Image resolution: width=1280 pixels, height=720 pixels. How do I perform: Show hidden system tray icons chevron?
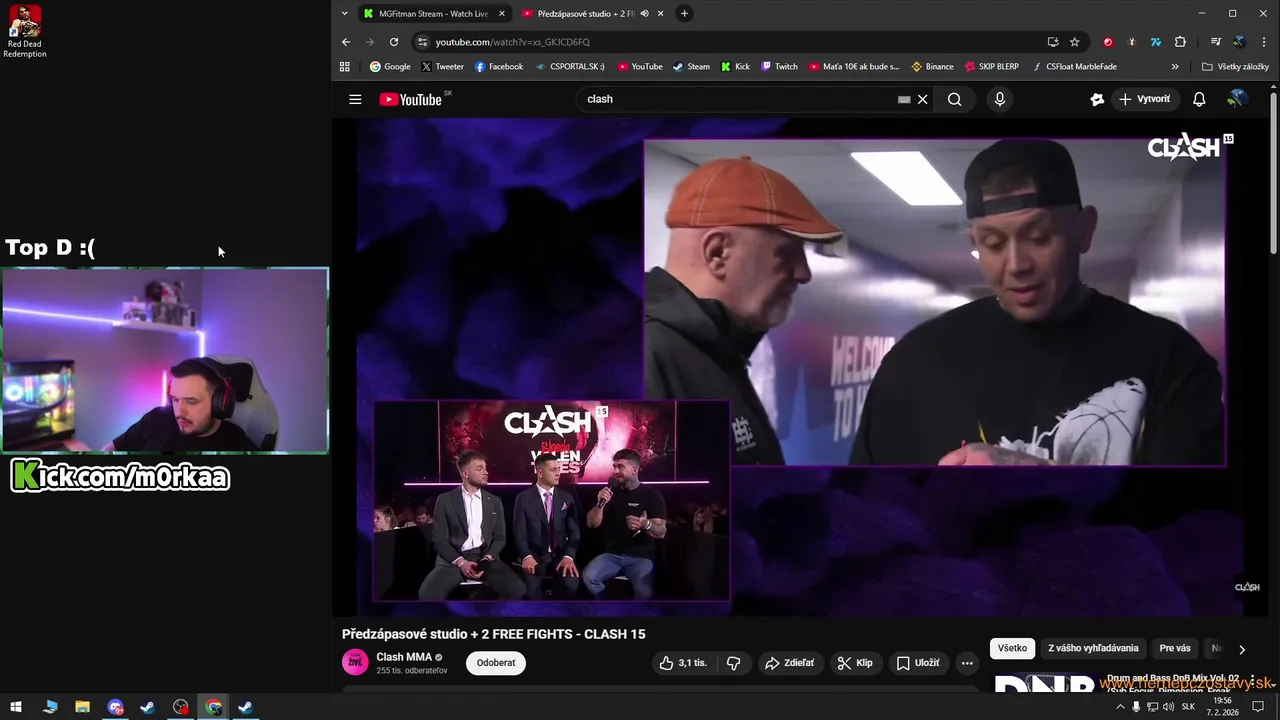point(1120,707)
